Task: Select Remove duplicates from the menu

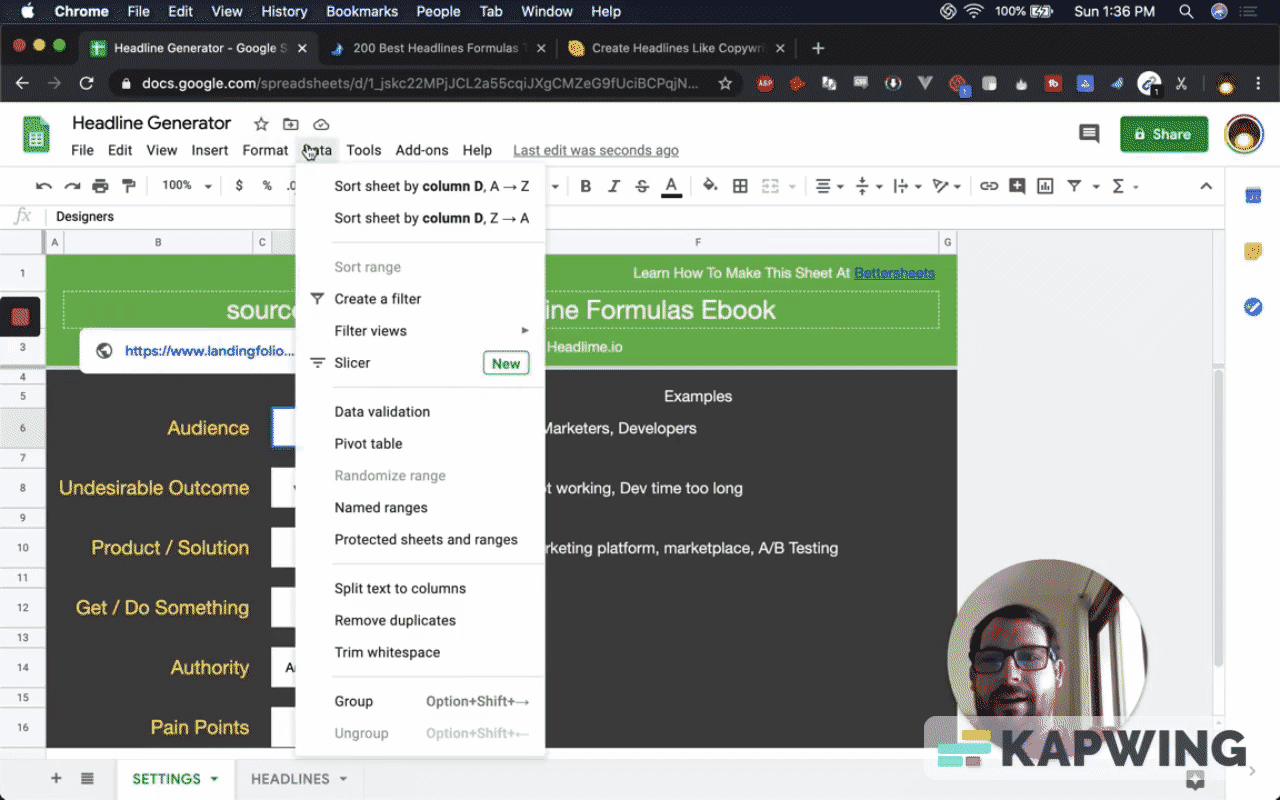Action: [x=420, y=621]
